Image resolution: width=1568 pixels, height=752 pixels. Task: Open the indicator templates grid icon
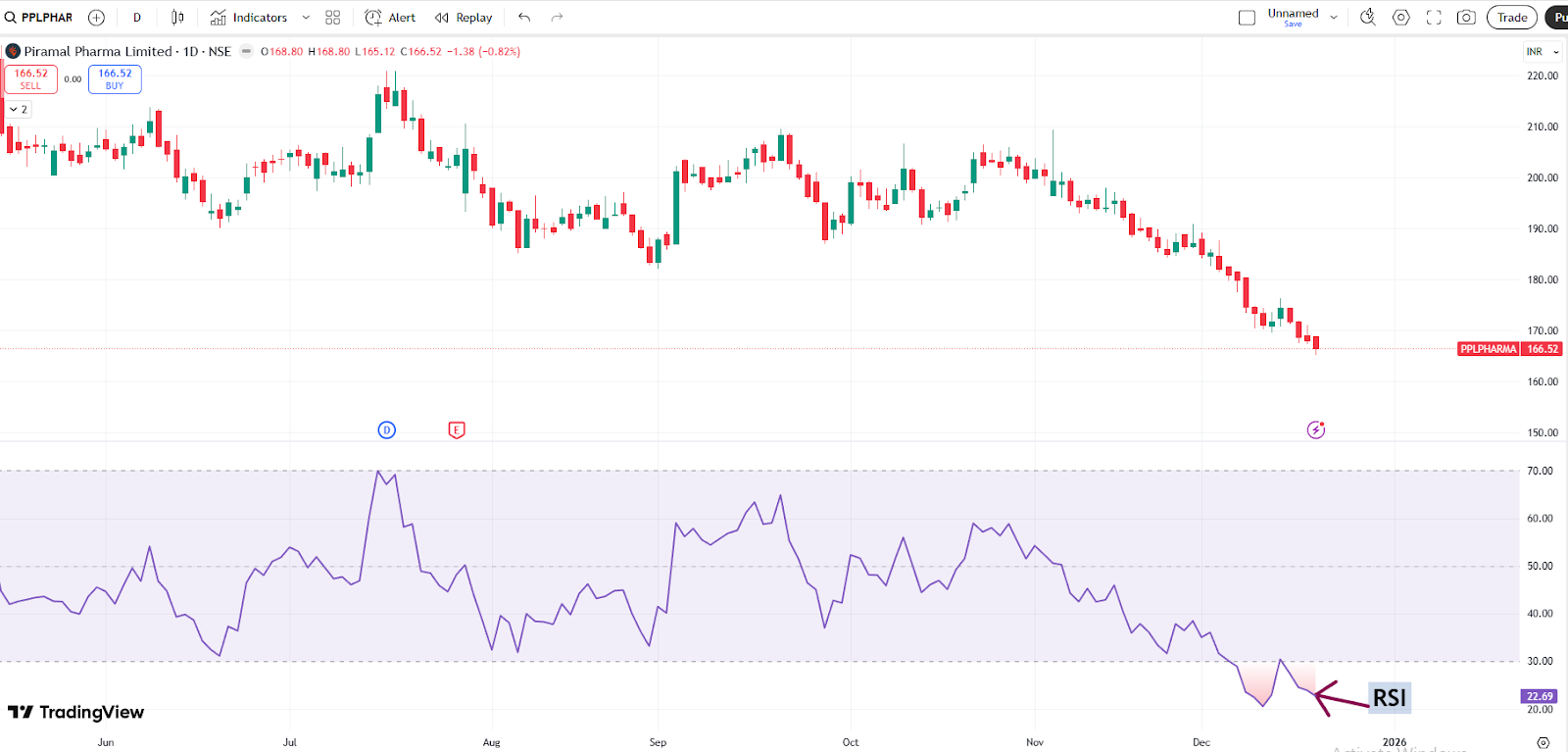click(x=333, y=18)
